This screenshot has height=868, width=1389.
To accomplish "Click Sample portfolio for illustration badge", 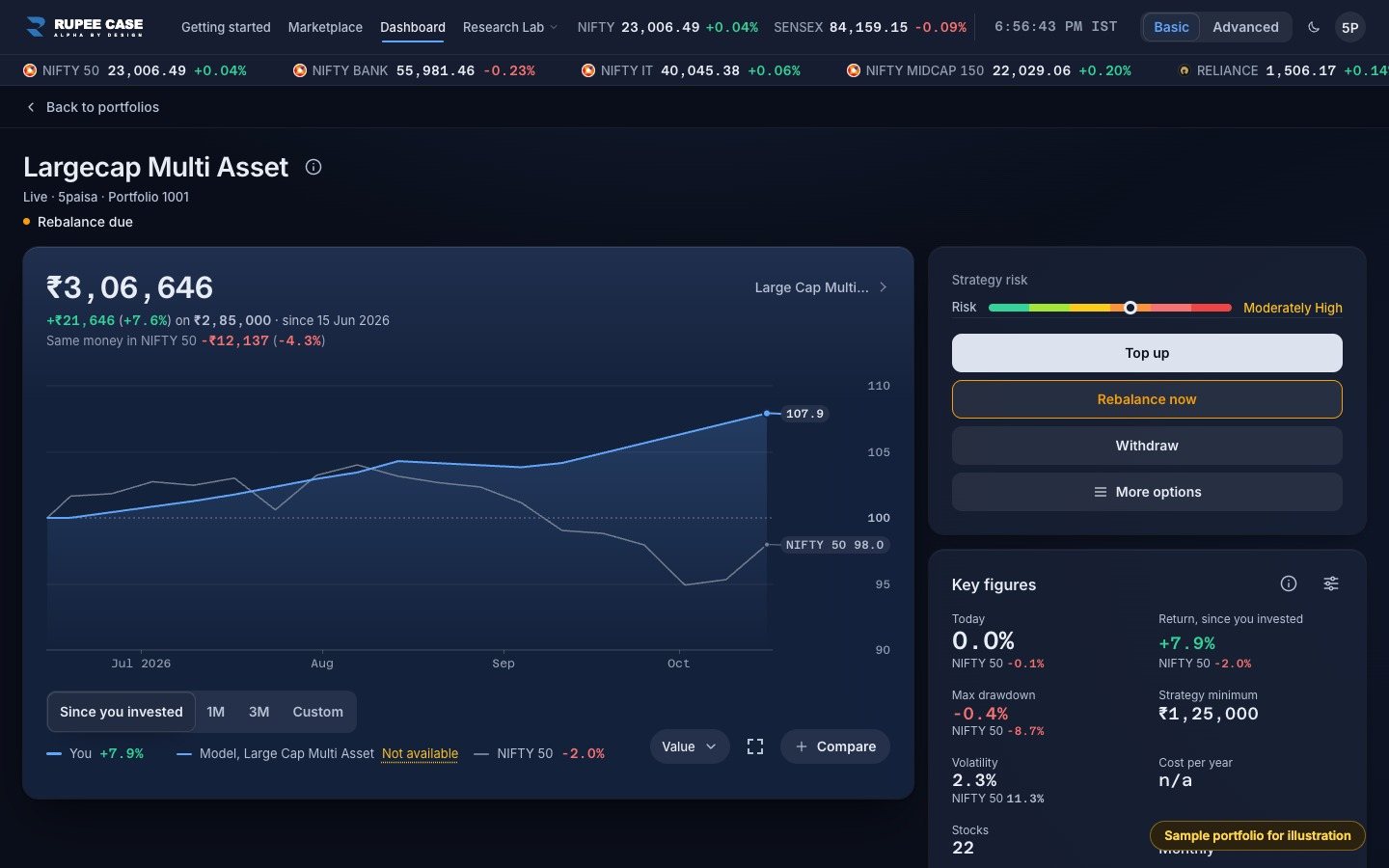I will click(x=1257, y=835).
